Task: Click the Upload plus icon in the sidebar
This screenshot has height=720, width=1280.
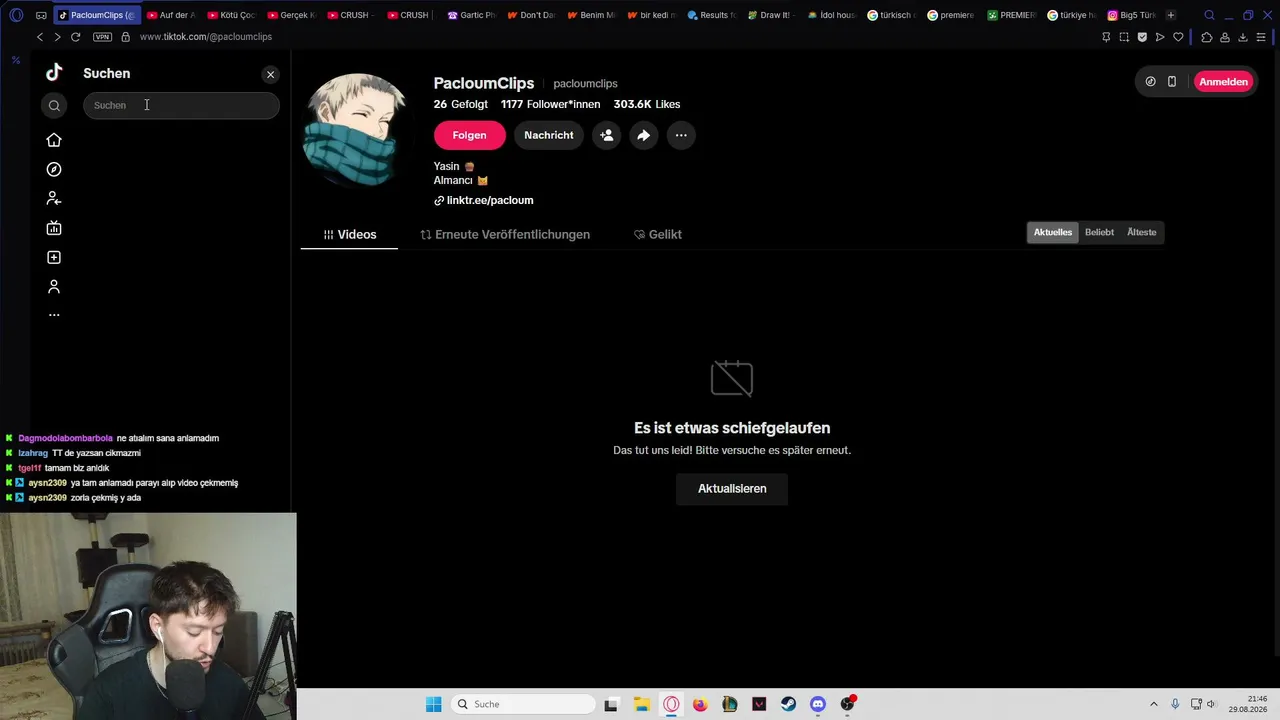Action: point(54,257)
